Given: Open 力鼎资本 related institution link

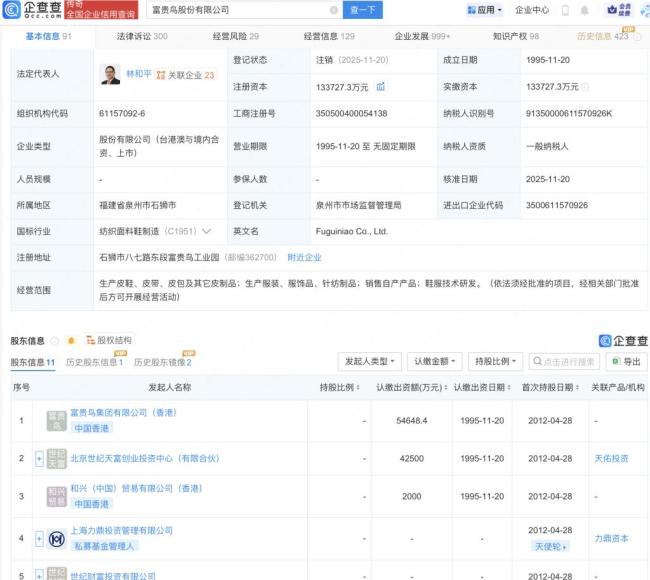Looking at the screenshot, I should point(611,539).
